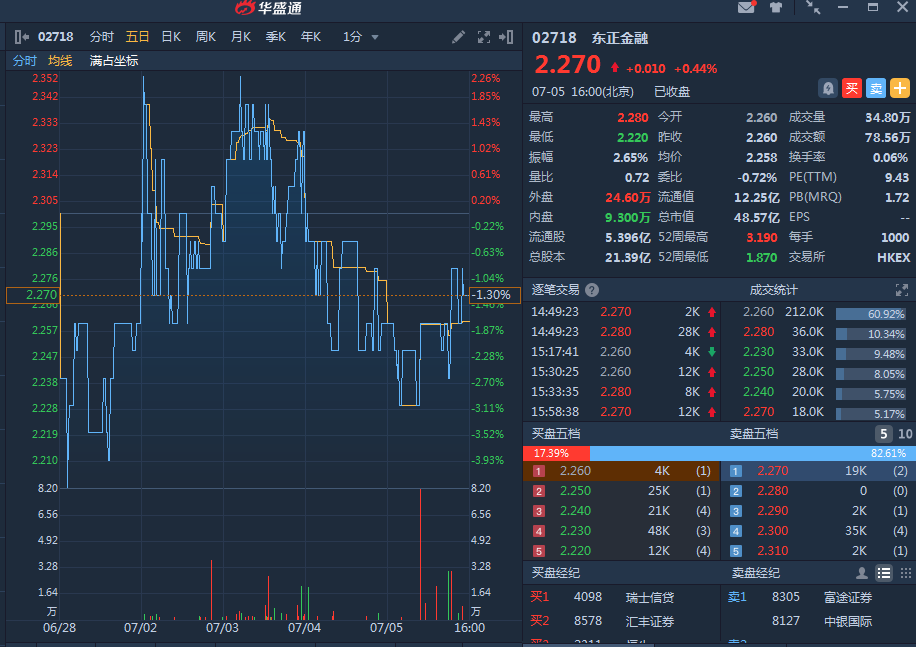Click the red 17.39% buy ratio bar
Viewport: 916px width, 647px height.
(557, 453)
